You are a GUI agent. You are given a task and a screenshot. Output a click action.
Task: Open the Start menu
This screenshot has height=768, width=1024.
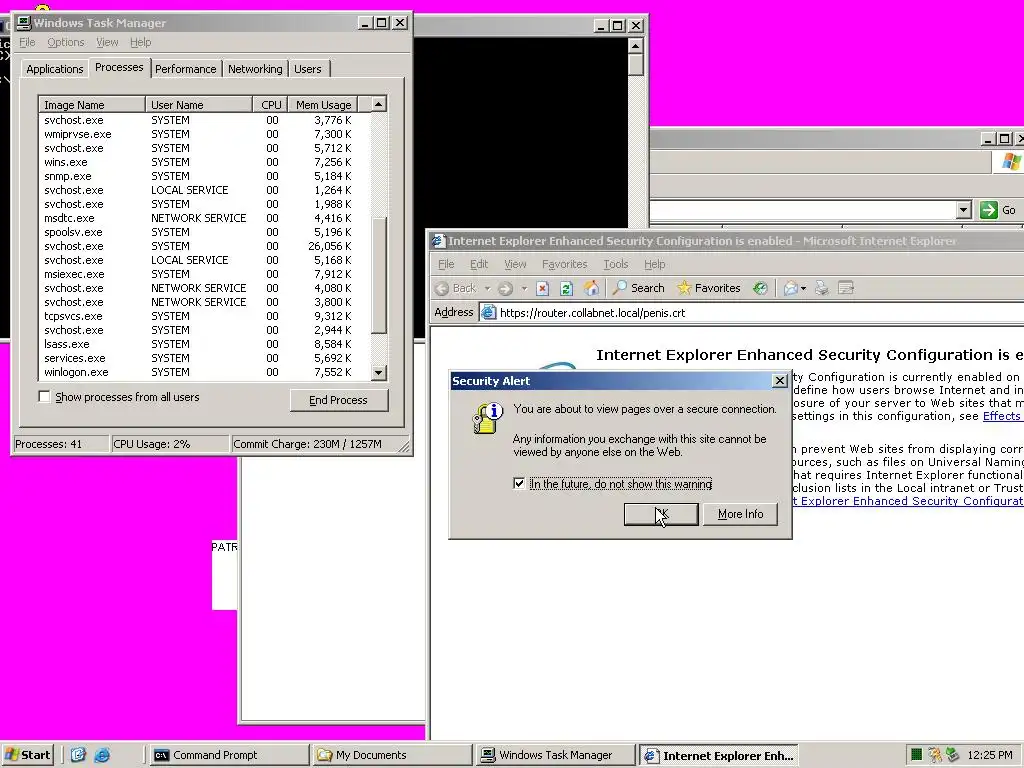27,755
